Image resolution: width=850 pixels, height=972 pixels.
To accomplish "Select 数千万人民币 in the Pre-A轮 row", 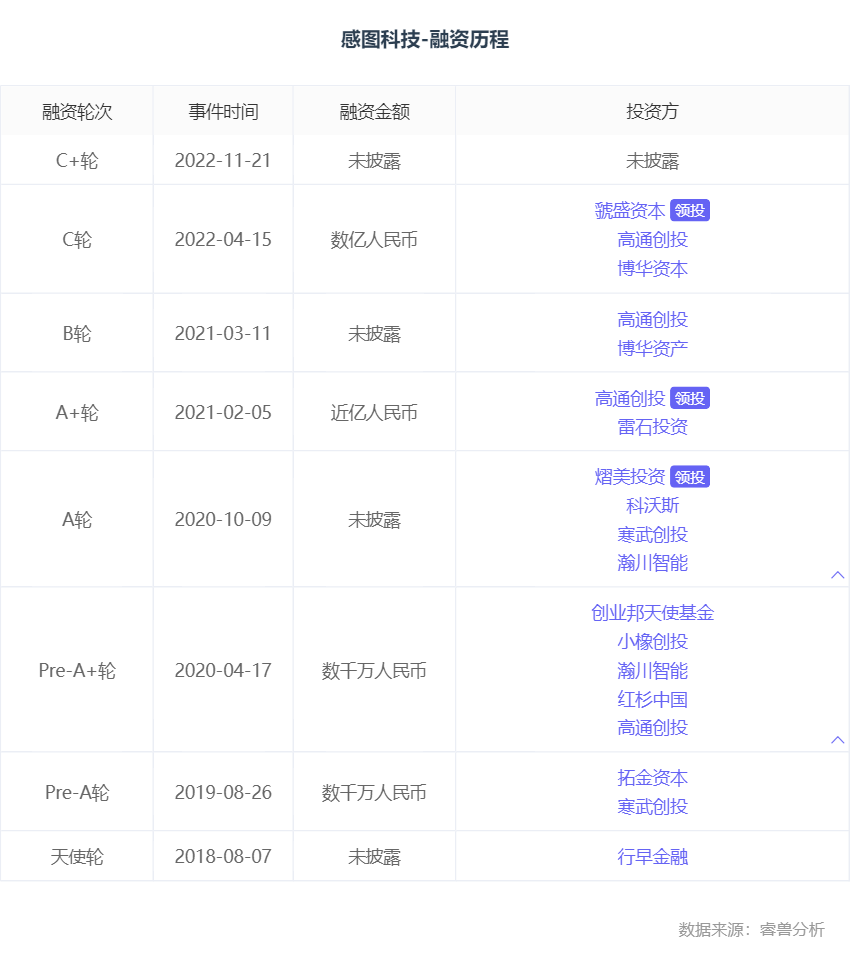I will (374, 792).
